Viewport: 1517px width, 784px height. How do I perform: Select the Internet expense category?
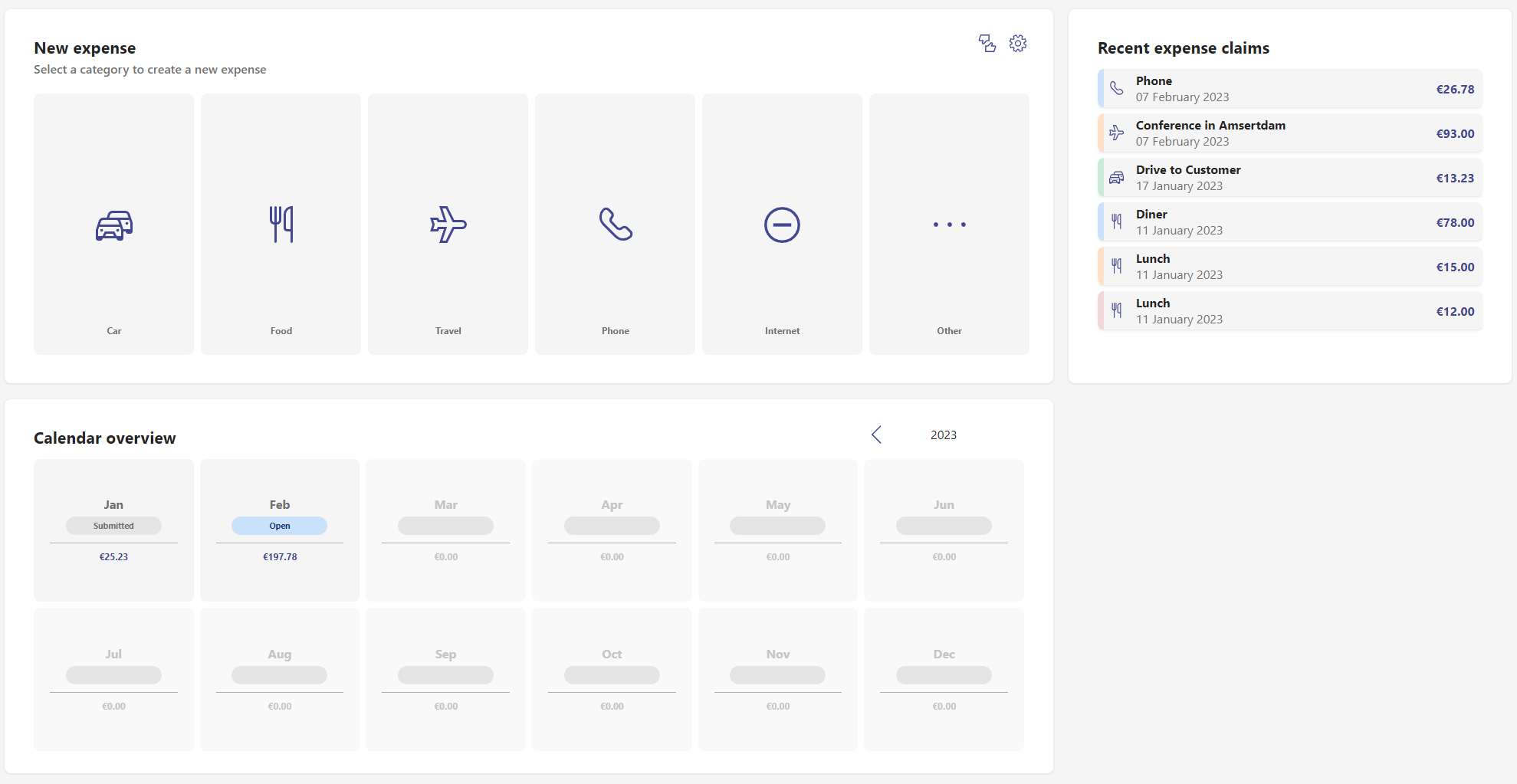click(782, 225)
